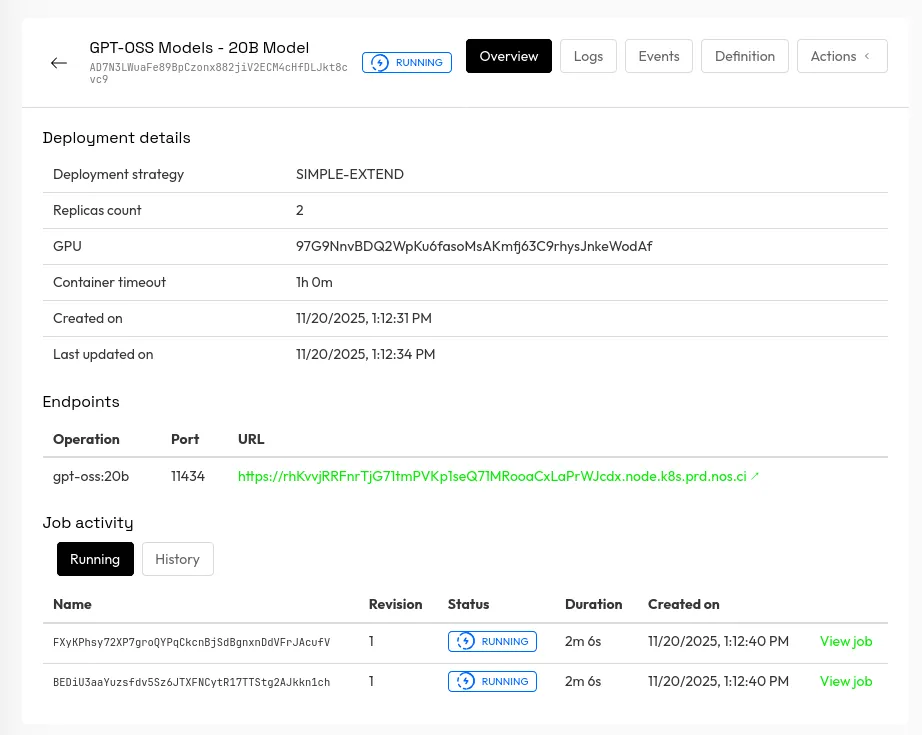View the History job activity tab
Screen dimensions: 922x735
click(x=177, y=559)
